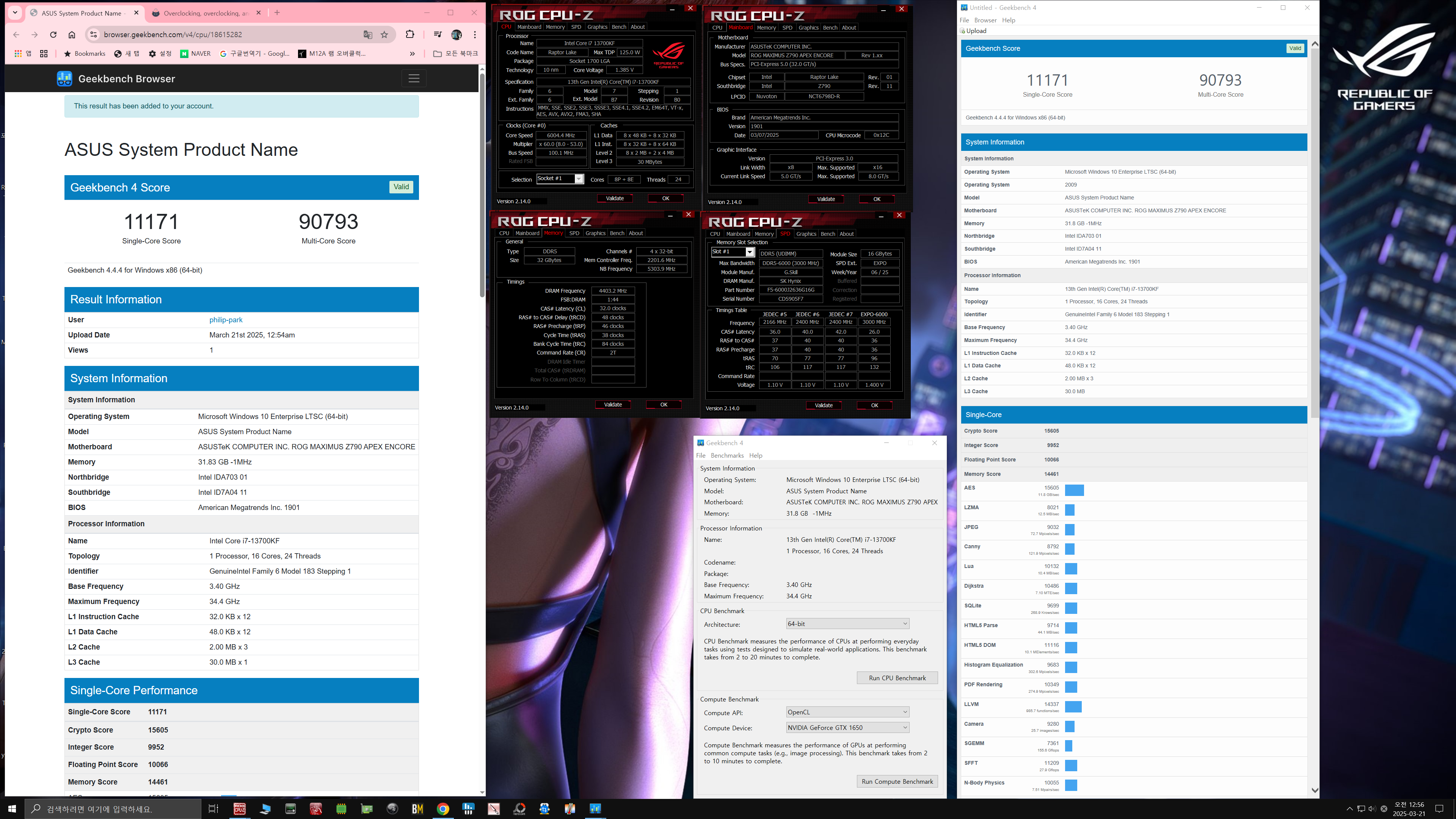Open Windows Start menu
The height and width of the screenshot is (819, 1456).
pyautogui.click(x=12, y=809)
